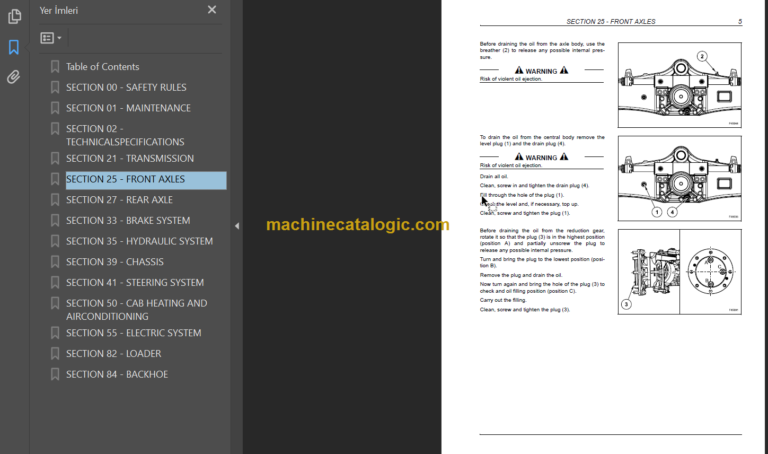Jump to SECTION 35 - HYDRAULIC SYSTEM

click(x=140, y=241)
